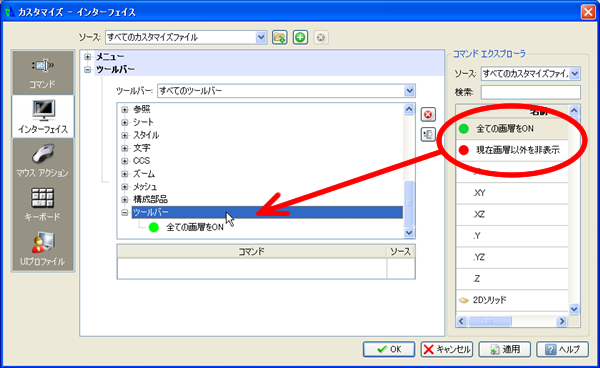600x368 pixels.
Task: Select 現在画層以外を非表示 in command explorer
Action: [x=512, y=150]
